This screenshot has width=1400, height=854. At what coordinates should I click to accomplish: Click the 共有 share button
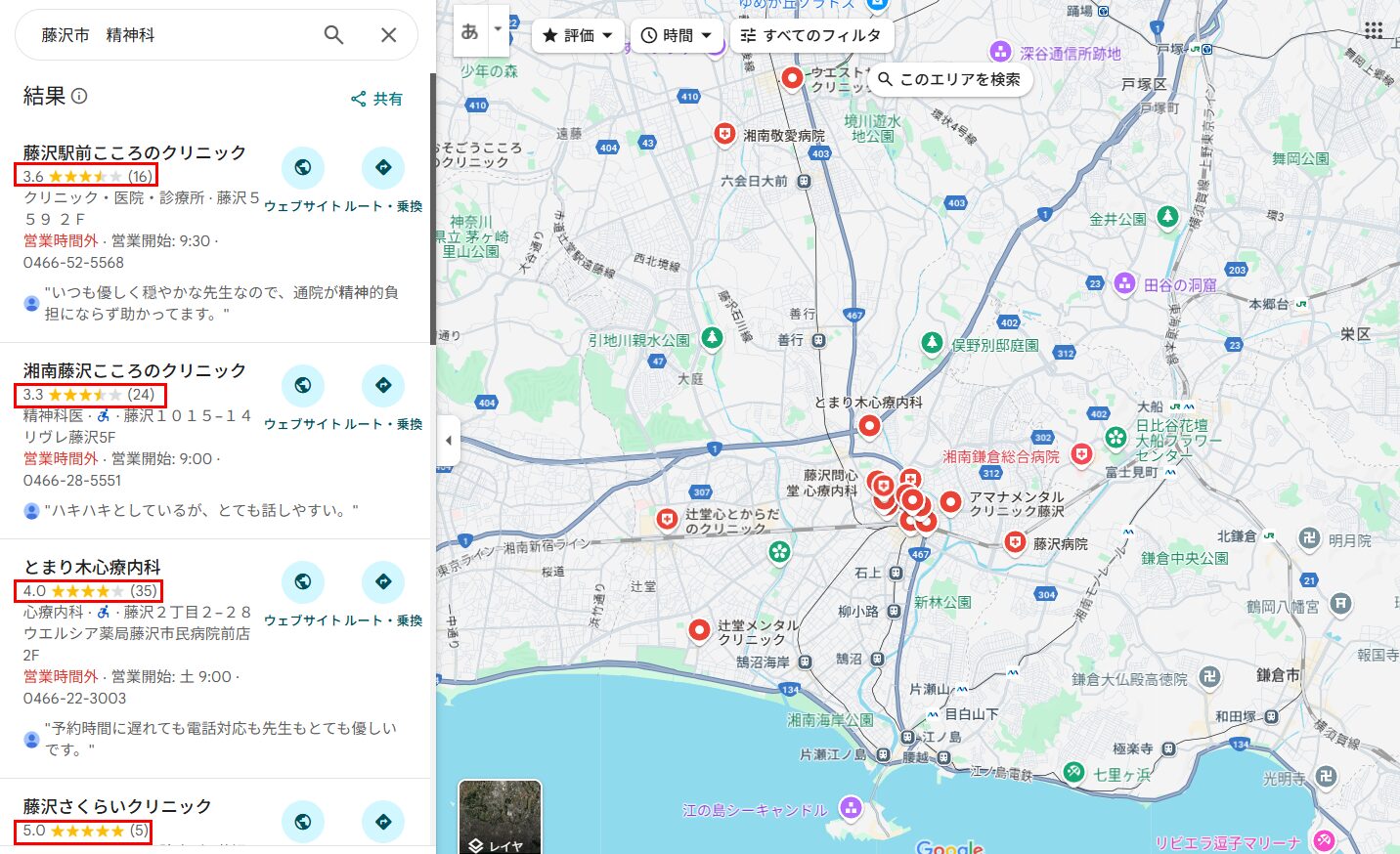coord(377,99)
